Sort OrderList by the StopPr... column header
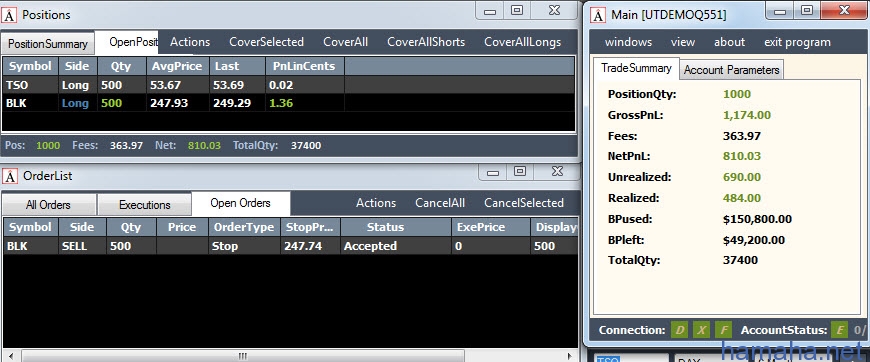Image resolution: width=870 pixels, height=362 pixels. coord(310,227)
